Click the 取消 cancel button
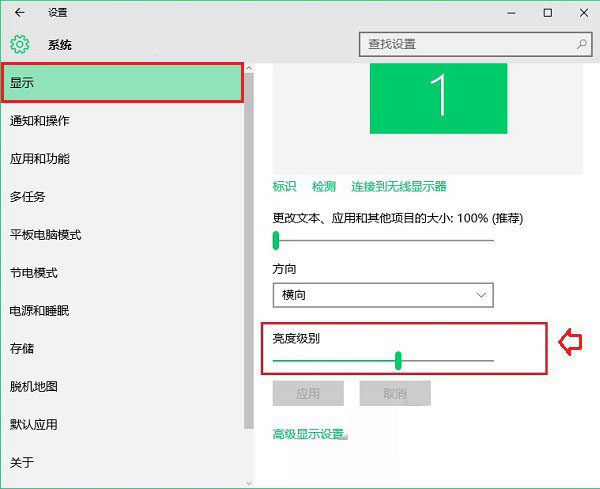The image size is (600, 489). pyautogui.click(x=395, y=393)
